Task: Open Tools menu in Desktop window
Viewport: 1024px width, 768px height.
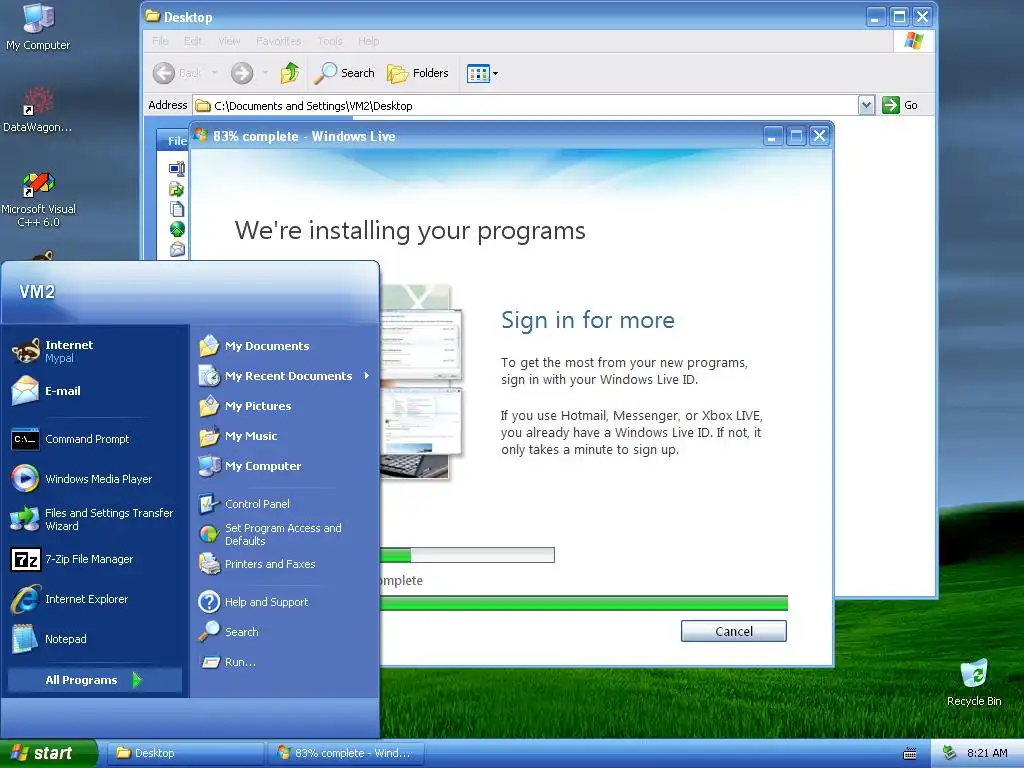Action: click(330, 40)
